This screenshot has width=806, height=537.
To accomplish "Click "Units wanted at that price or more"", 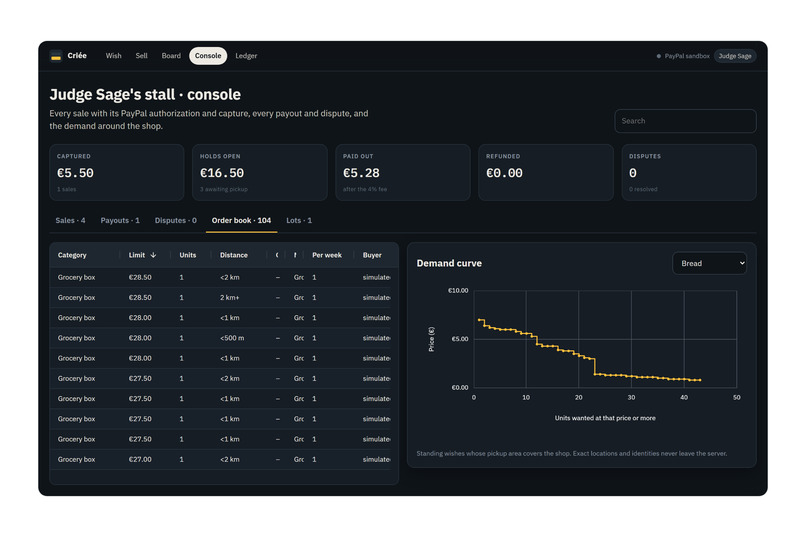I will [605, 418].
